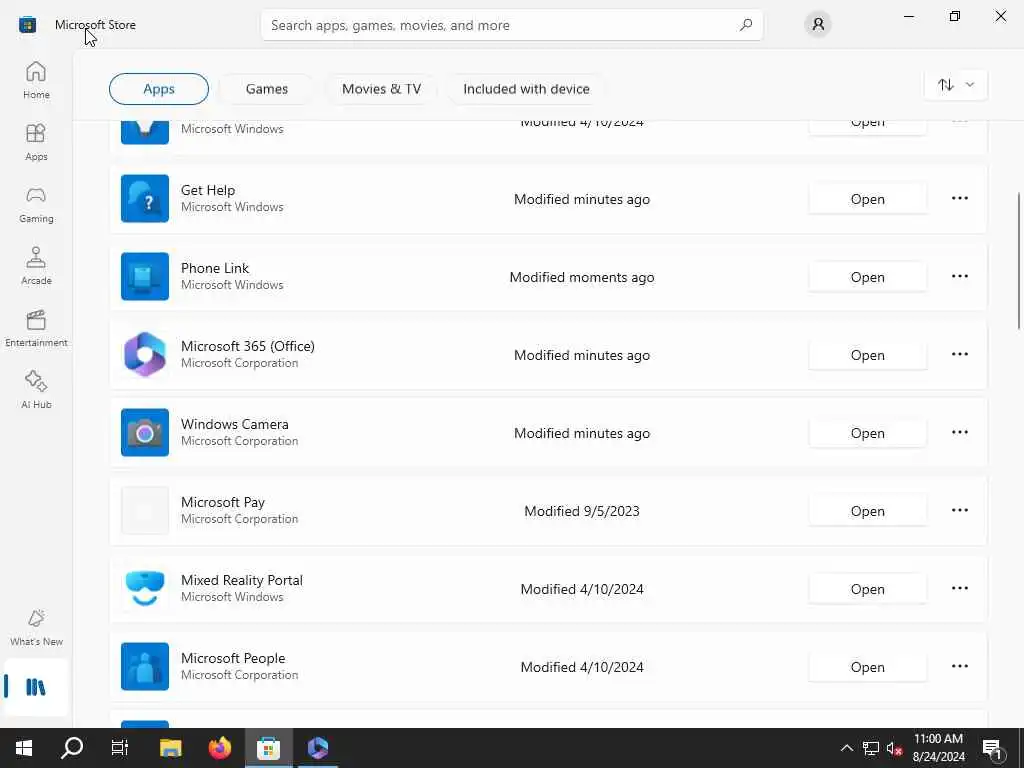Open more options for Phone Link
This screenshot has width=1024, height=768.
[x=959, y=276]
